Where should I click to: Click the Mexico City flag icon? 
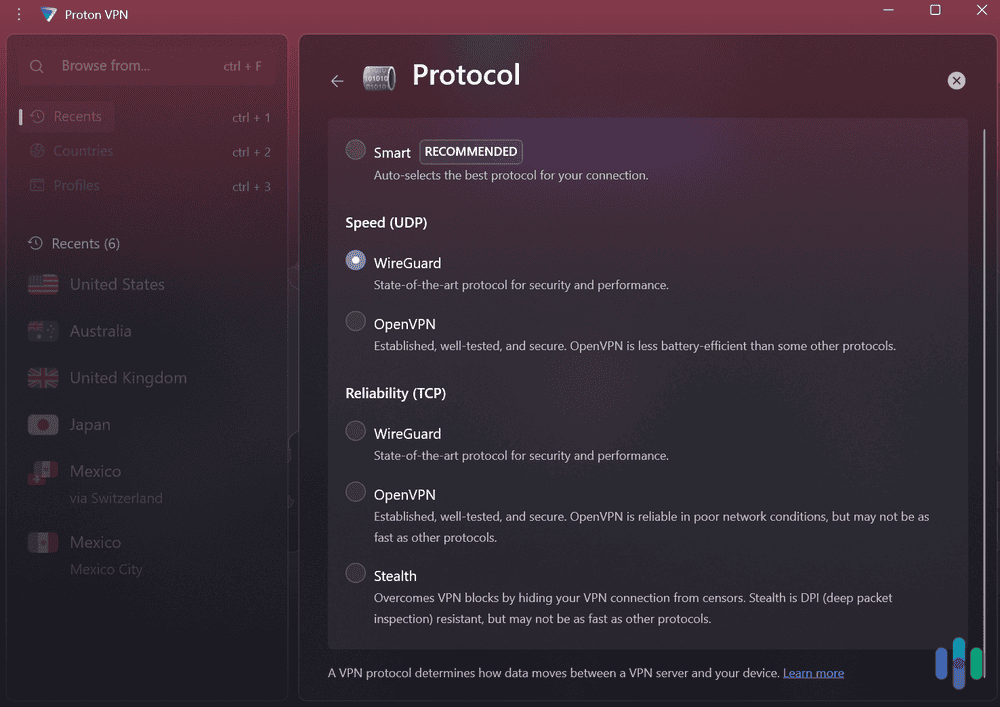42,541
